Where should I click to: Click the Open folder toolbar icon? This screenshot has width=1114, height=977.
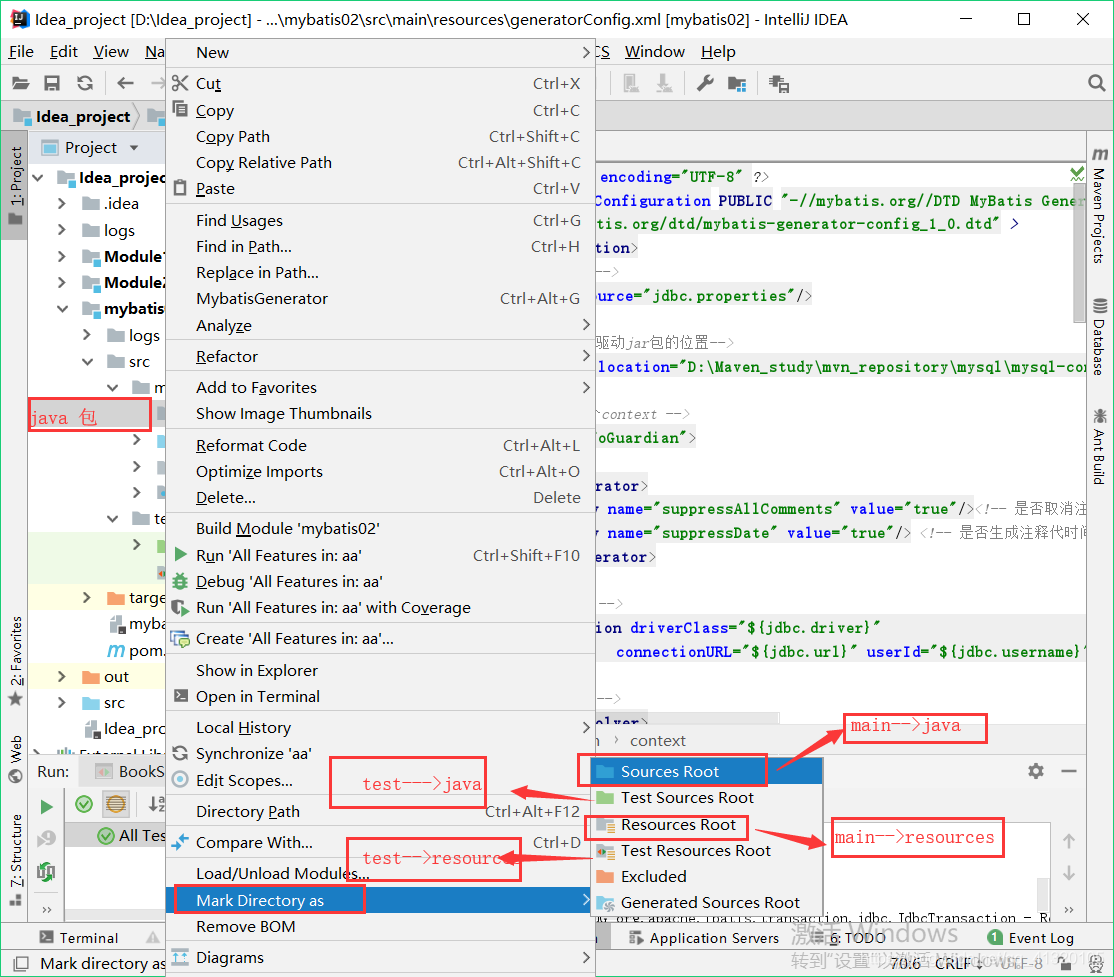21,83
